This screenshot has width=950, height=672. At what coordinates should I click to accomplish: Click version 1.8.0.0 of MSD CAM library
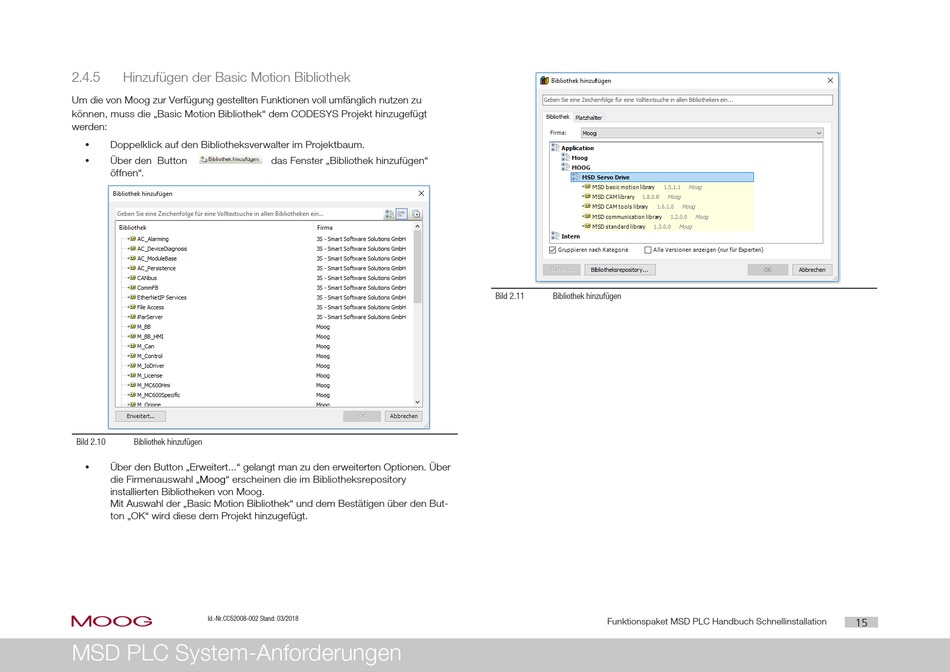click(651, 197)
